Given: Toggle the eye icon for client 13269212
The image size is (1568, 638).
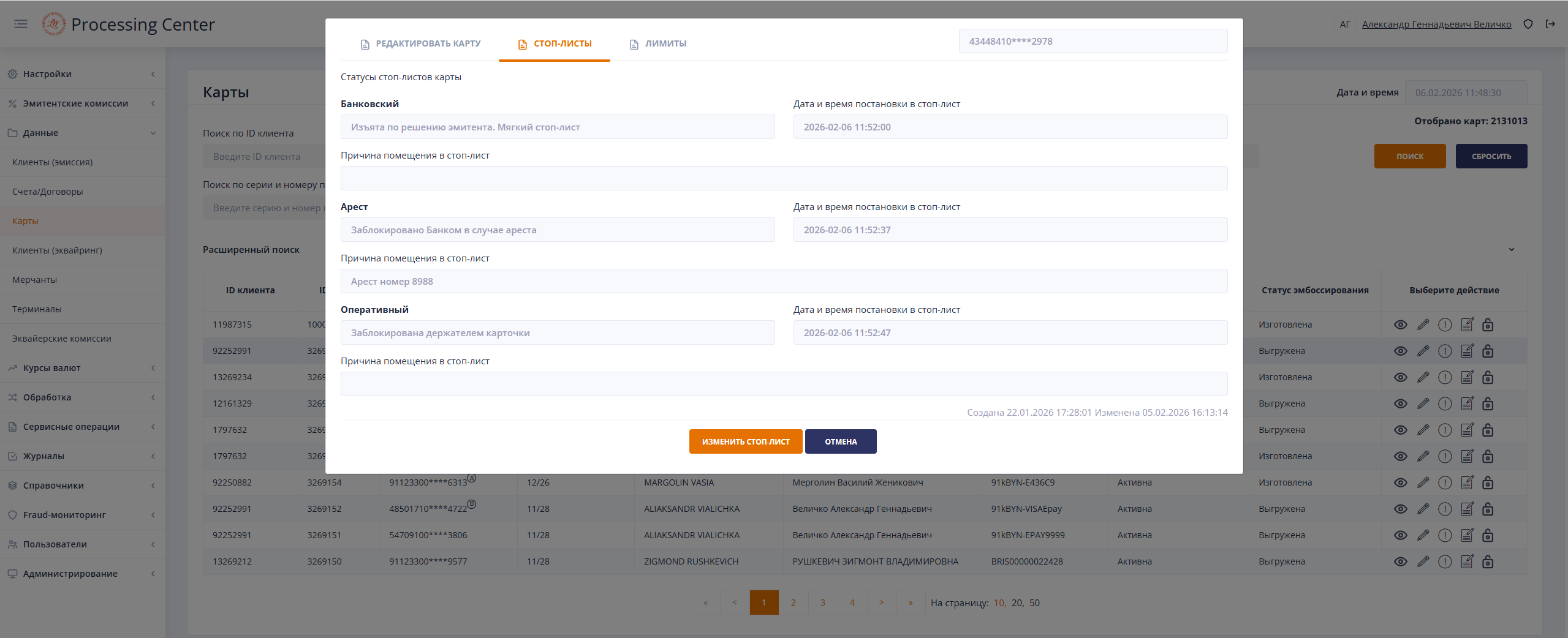Looking at the screenshot, I should 1400,561.
